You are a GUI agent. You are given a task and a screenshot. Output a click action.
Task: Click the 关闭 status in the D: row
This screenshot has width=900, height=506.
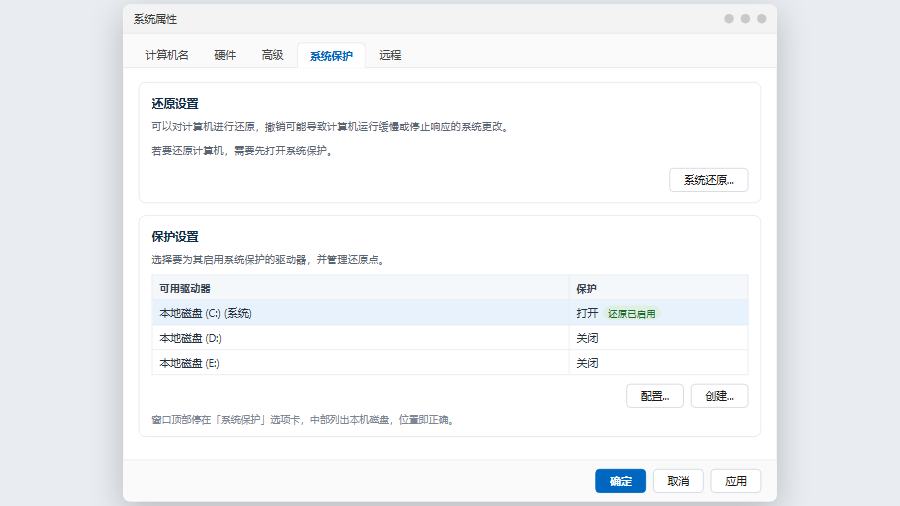[x=587, y=338]
